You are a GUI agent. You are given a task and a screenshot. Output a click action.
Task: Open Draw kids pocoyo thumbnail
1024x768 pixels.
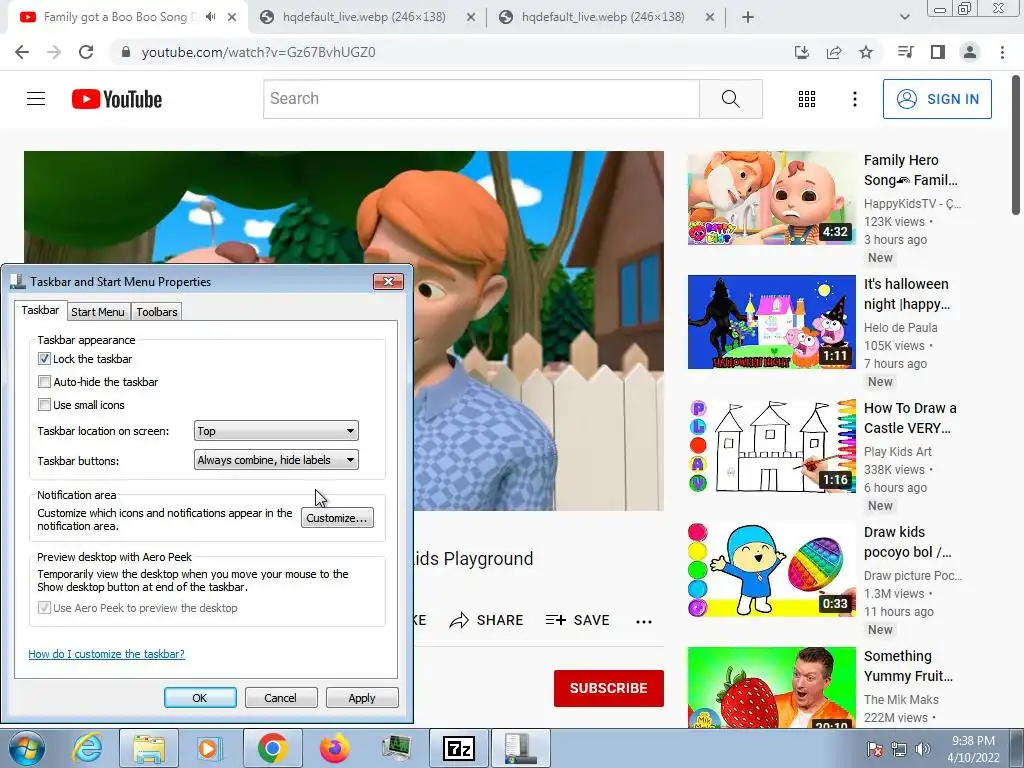point(771,570)
